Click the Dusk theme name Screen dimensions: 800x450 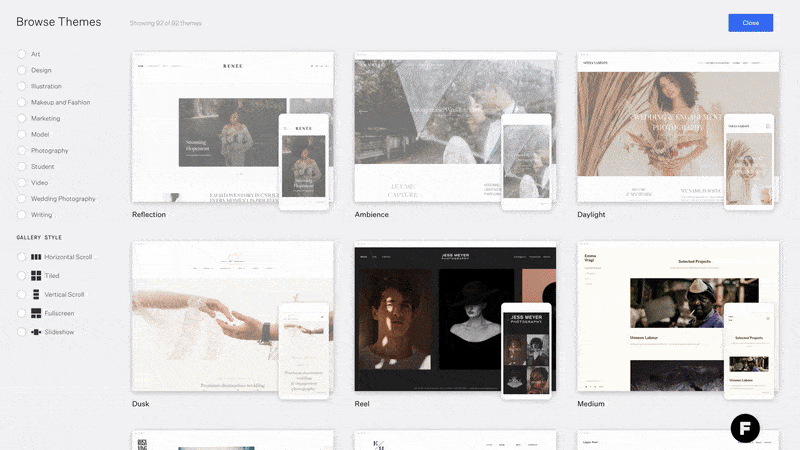140,404
